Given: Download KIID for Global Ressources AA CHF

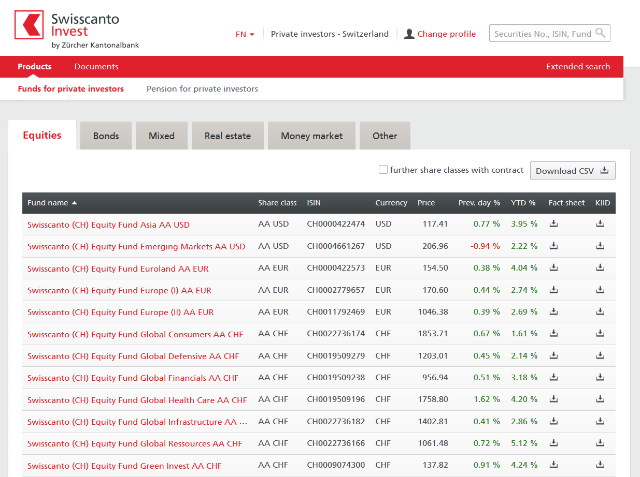Looking at the screenshot, I should (x=600, y=443).
